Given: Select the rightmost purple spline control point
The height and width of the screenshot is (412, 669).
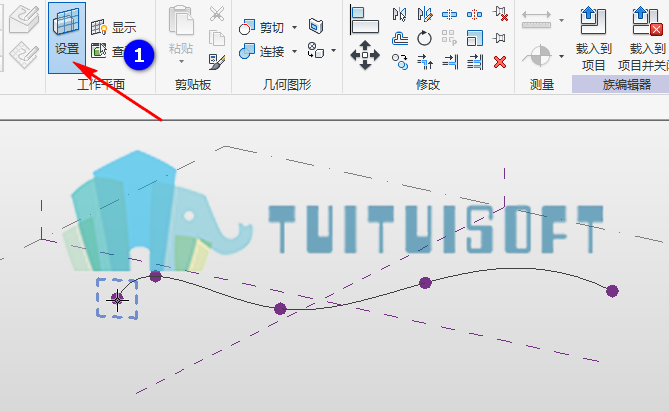Looking at the screenshot, I should pos(612,291).
